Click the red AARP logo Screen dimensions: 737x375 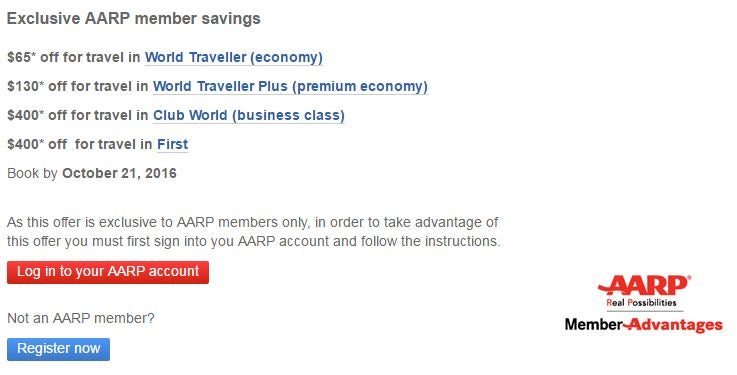coord(644,285)
